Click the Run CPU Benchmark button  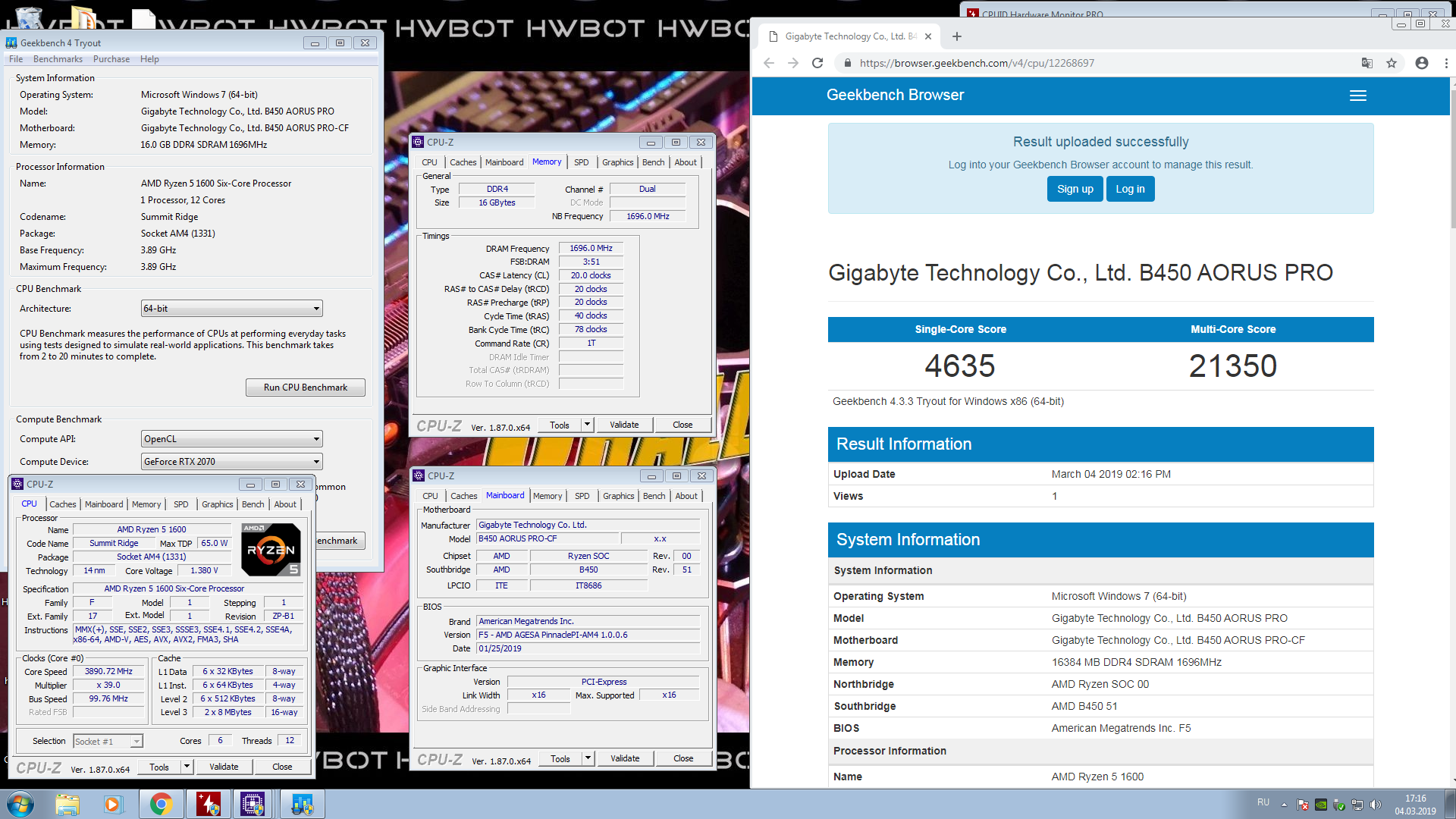[x=306, y=388]
